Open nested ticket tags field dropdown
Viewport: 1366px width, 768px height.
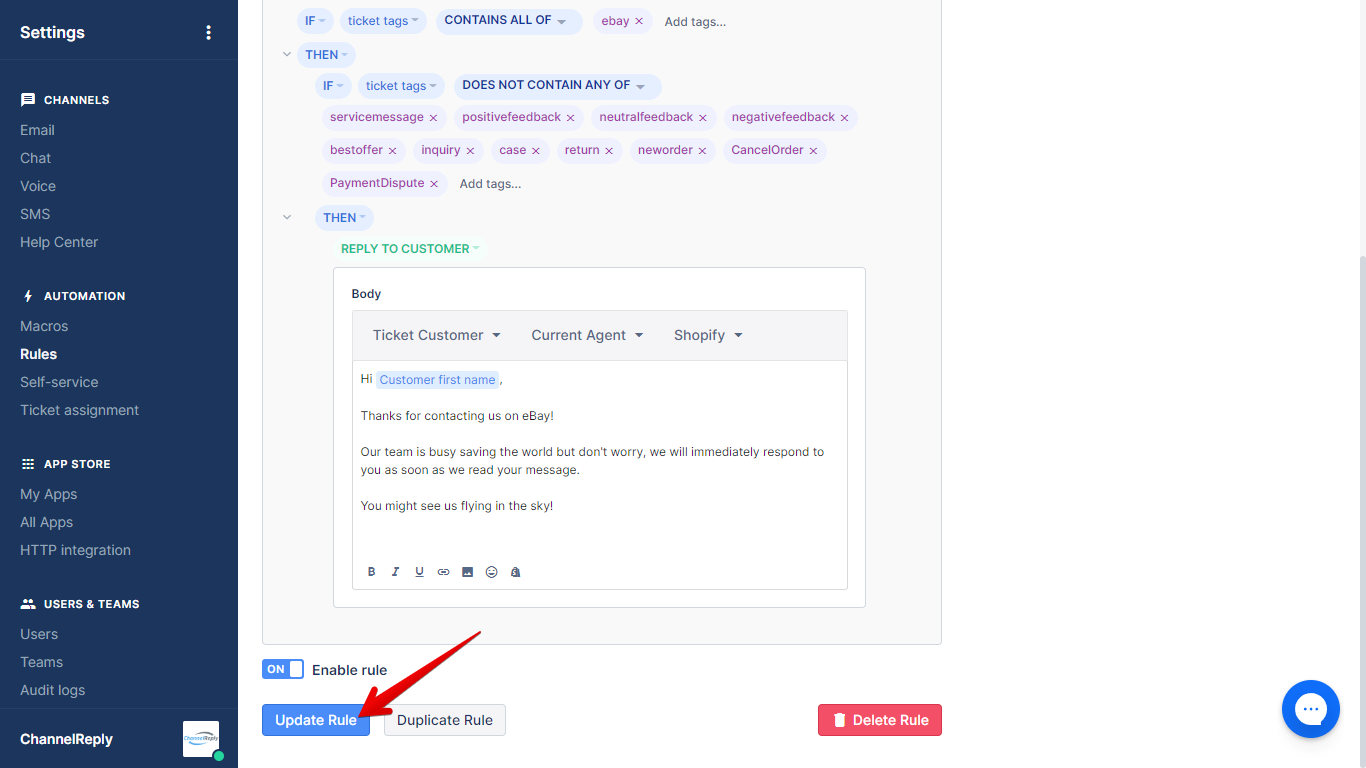point(402,86)
